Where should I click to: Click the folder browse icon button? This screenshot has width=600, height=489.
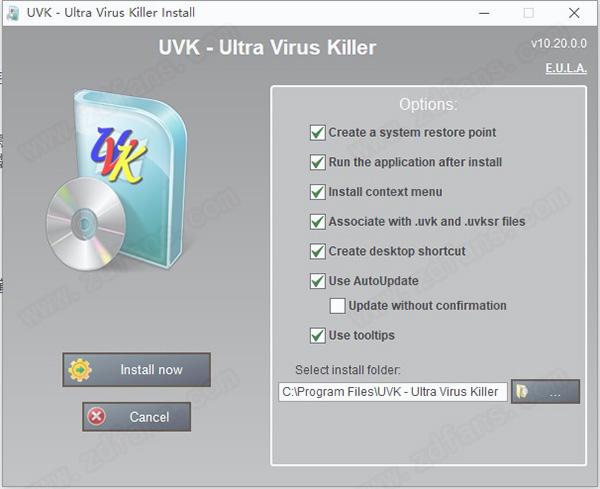[x=545, y=391]
